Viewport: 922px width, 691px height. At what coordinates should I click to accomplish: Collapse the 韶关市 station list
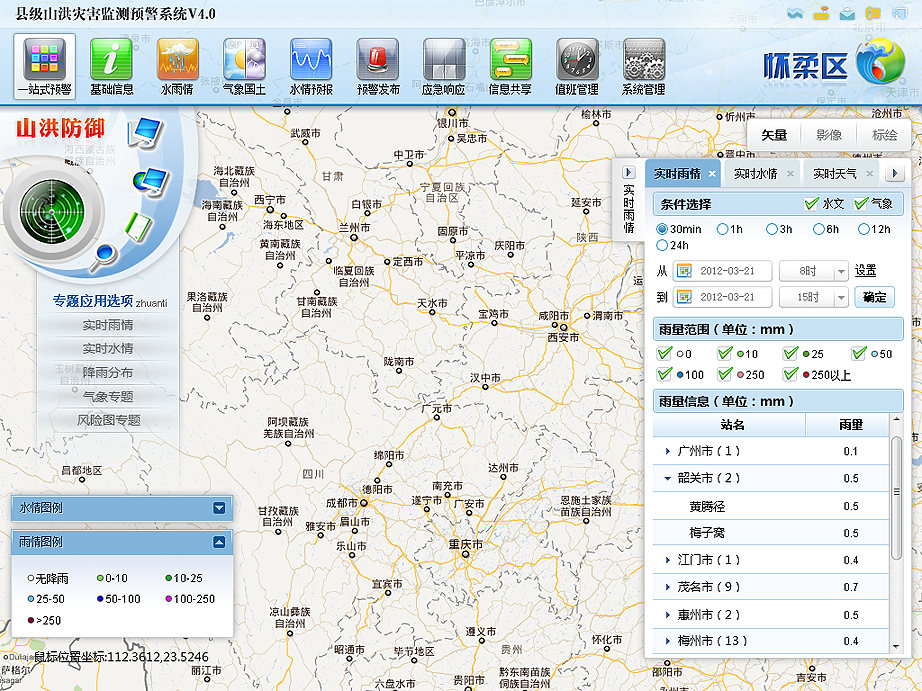[x=666, y=478]
